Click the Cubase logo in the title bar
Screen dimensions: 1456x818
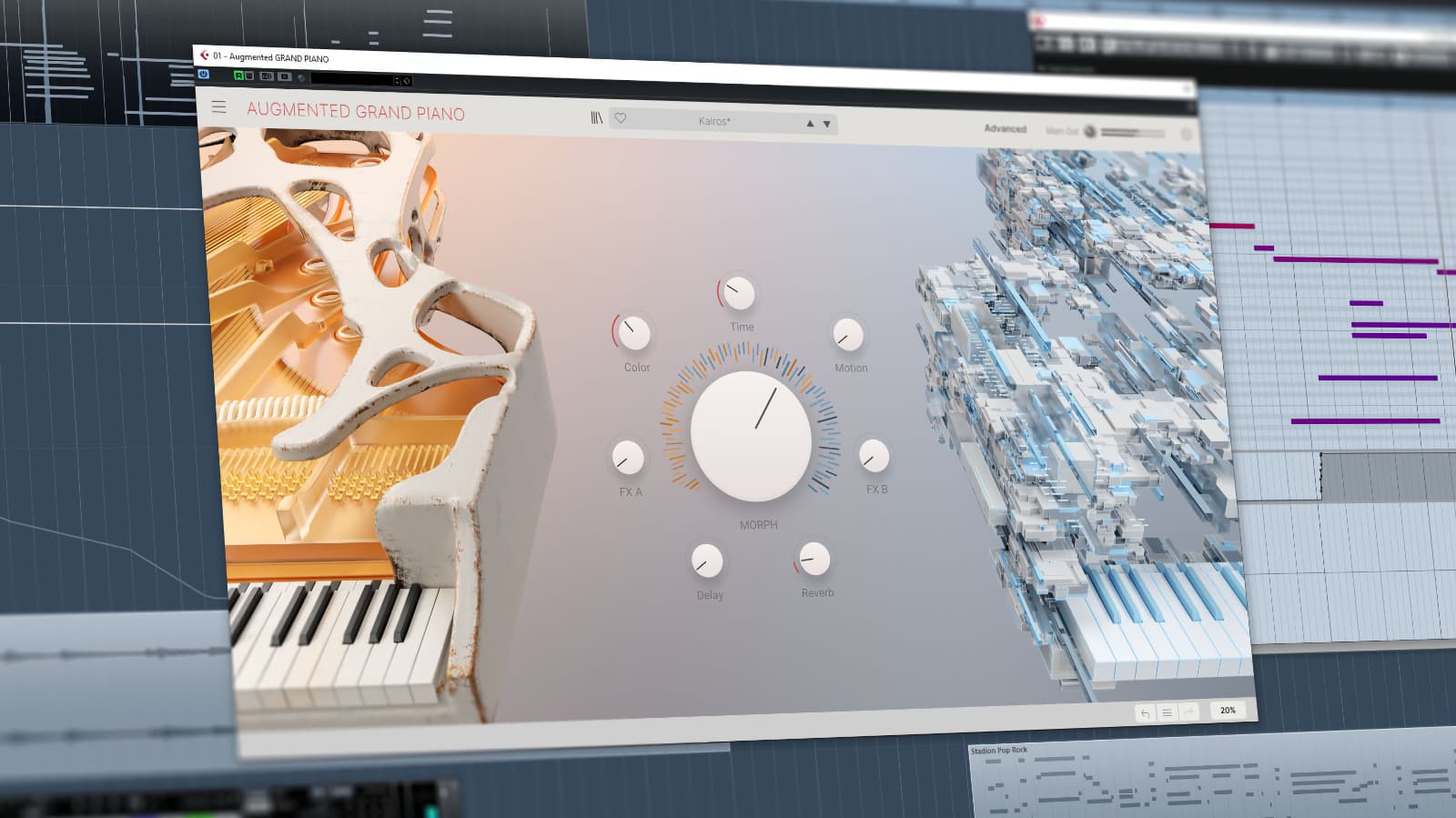point(205,56)
